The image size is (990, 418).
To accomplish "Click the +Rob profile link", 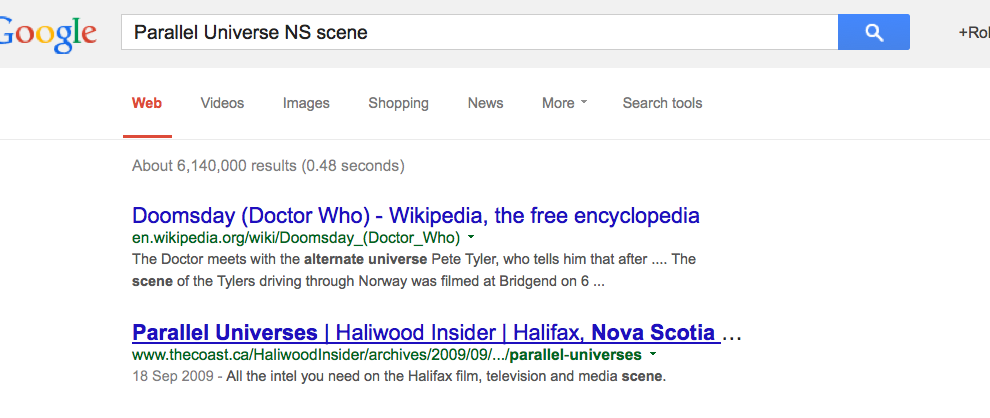I will [974, 33].
